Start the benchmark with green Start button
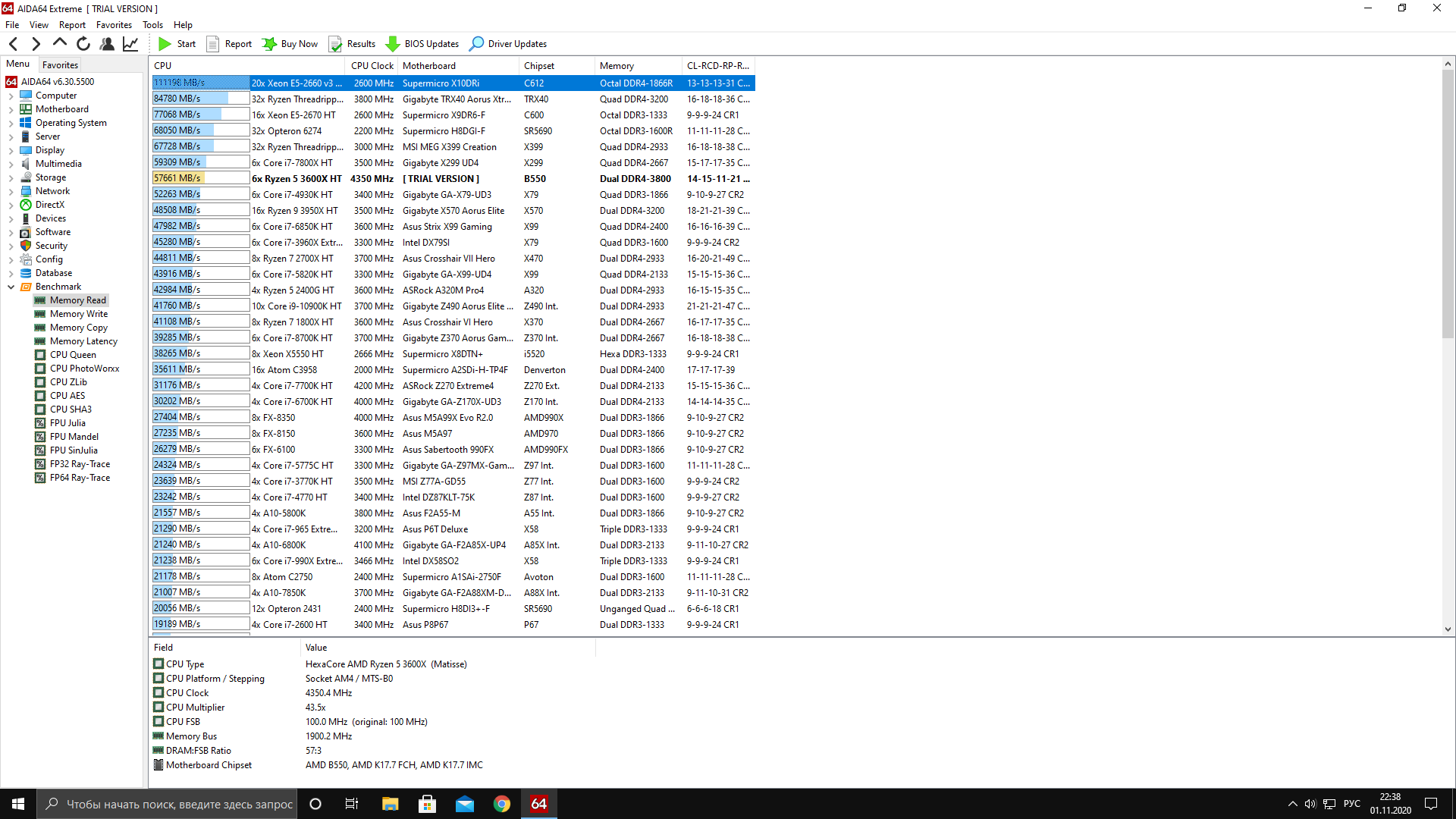The height and width of the screenshot is (819, 1456). pos(177,44)
